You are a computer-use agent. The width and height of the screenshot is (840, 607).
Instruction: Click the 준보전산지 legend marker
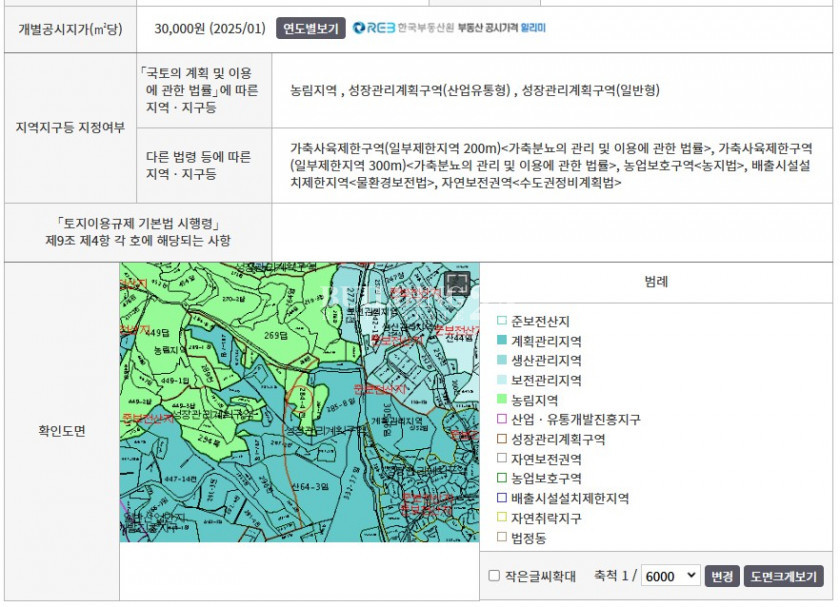point(502,321)
